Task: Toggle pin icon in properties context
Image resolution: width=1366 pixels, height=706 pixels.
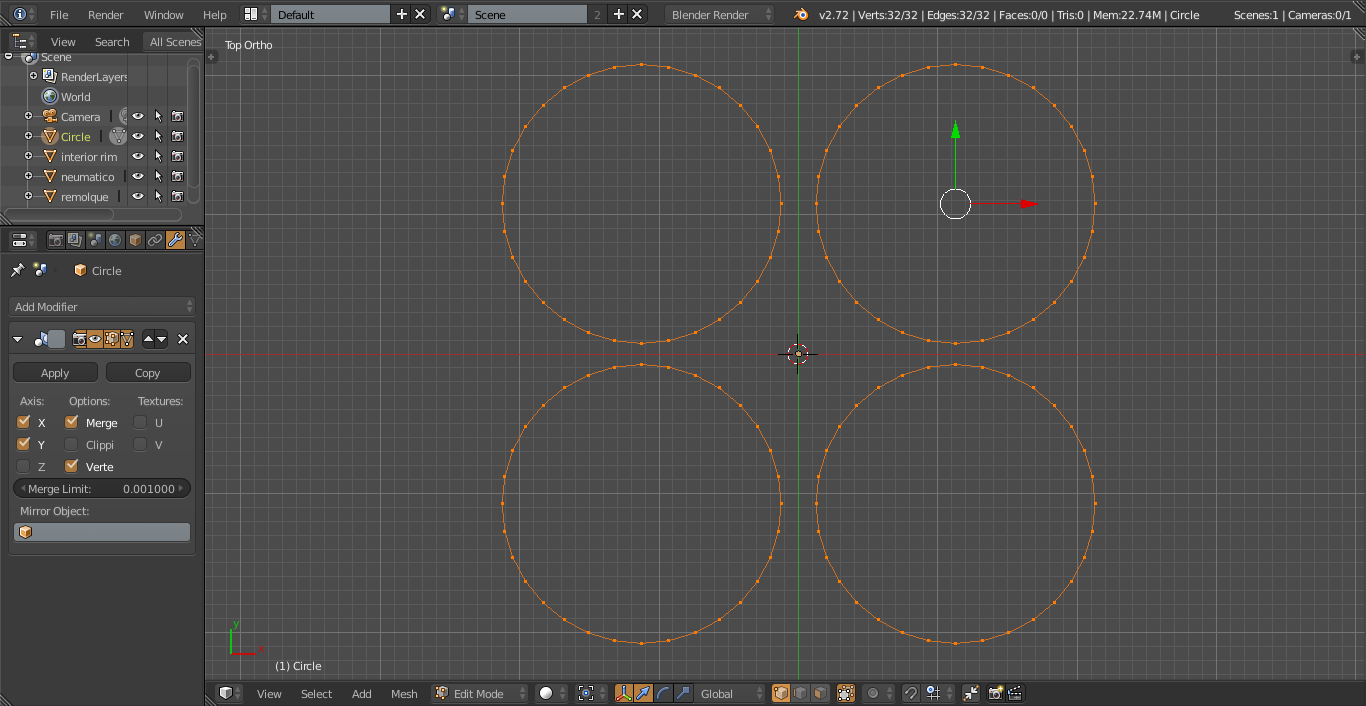Action: 17,270
